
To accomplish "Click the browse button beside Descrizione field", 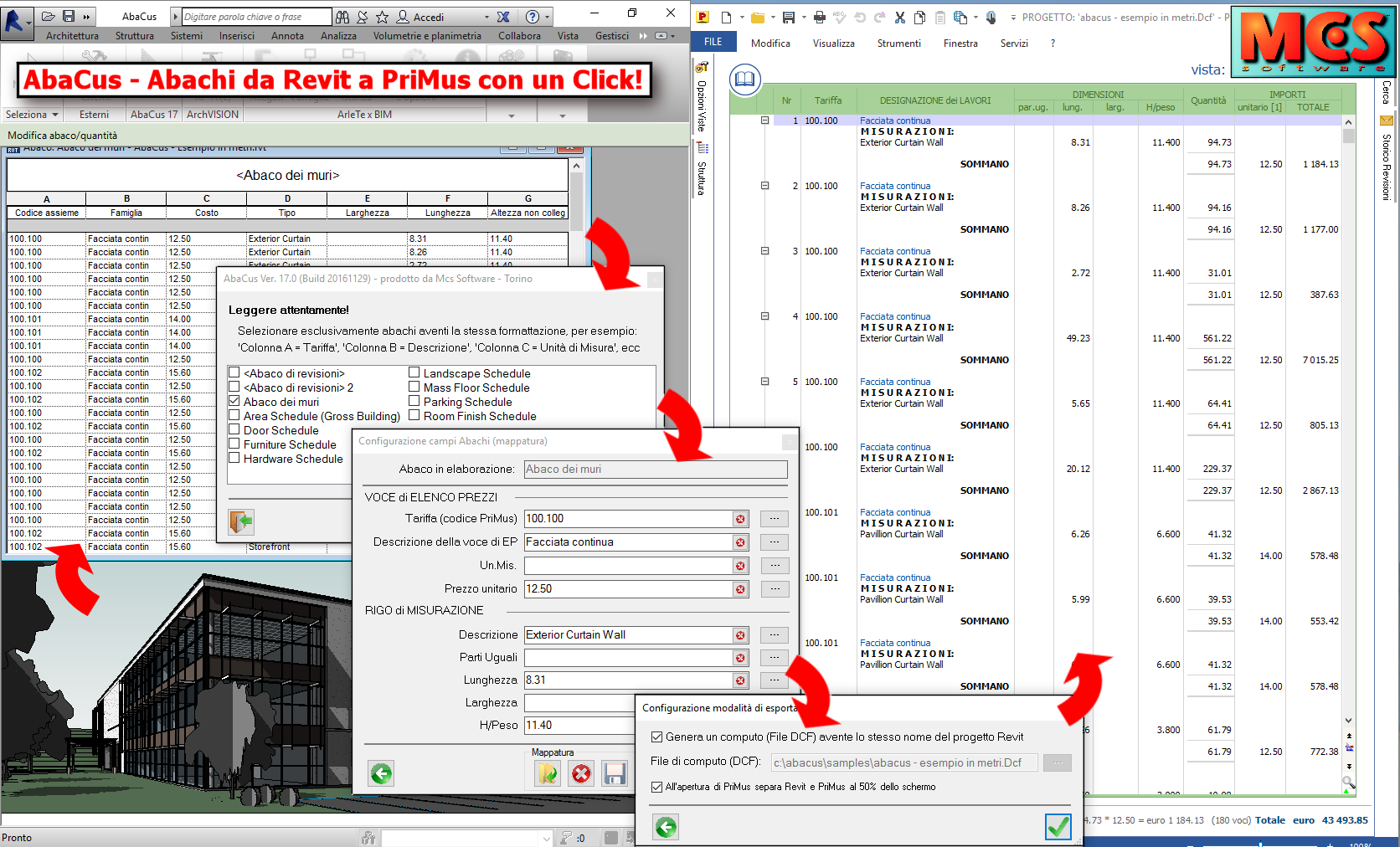I will point(775,635).
